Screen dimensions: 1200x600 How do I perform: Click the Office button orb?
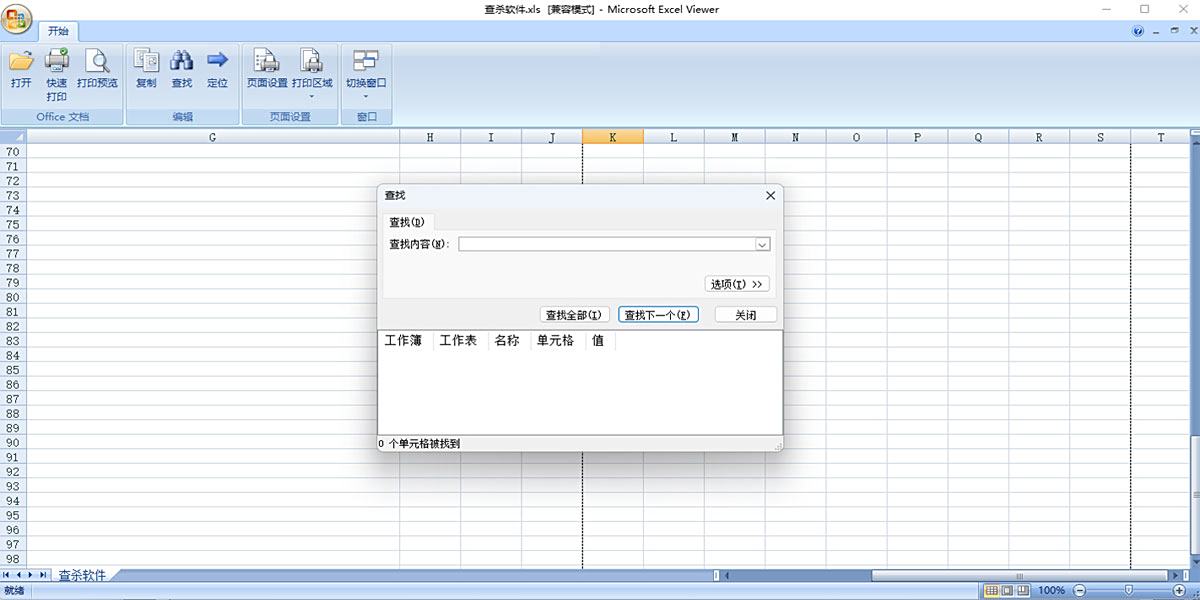(x=17, y=17)
